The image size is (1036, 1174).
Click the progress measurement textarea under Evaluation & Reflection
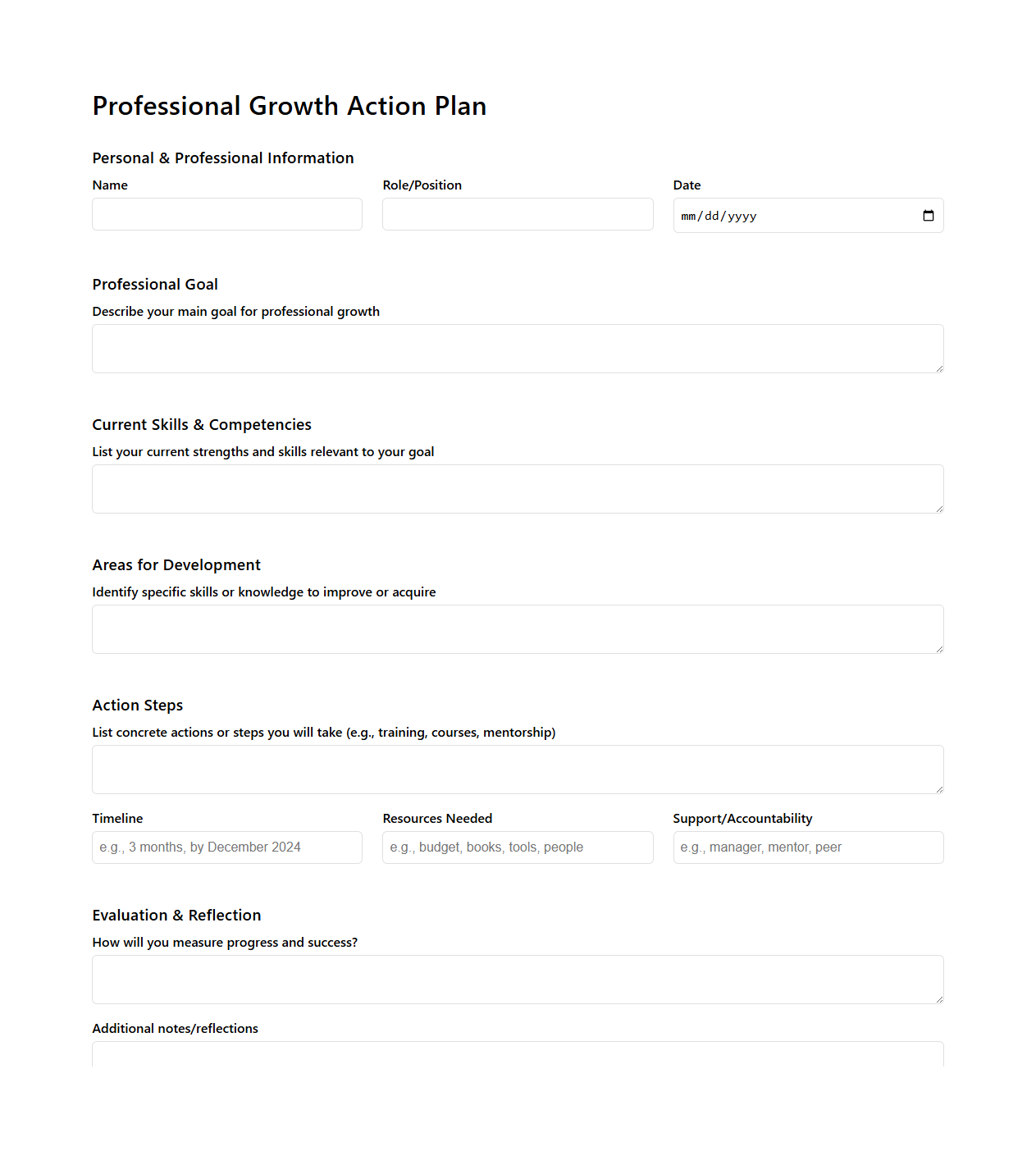pos(517,979)
